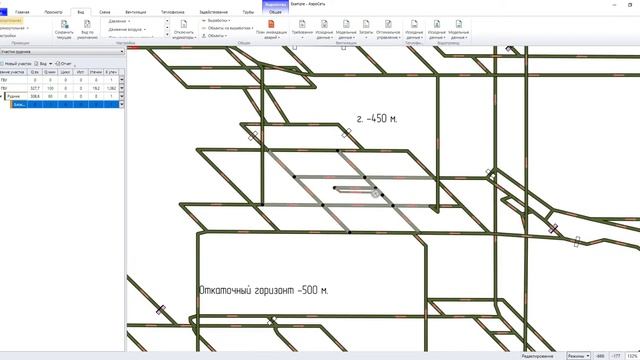This screenshot has width=640, height=360.
Task: Click the Отчет report icon in panel
Action: click(58, 64)
